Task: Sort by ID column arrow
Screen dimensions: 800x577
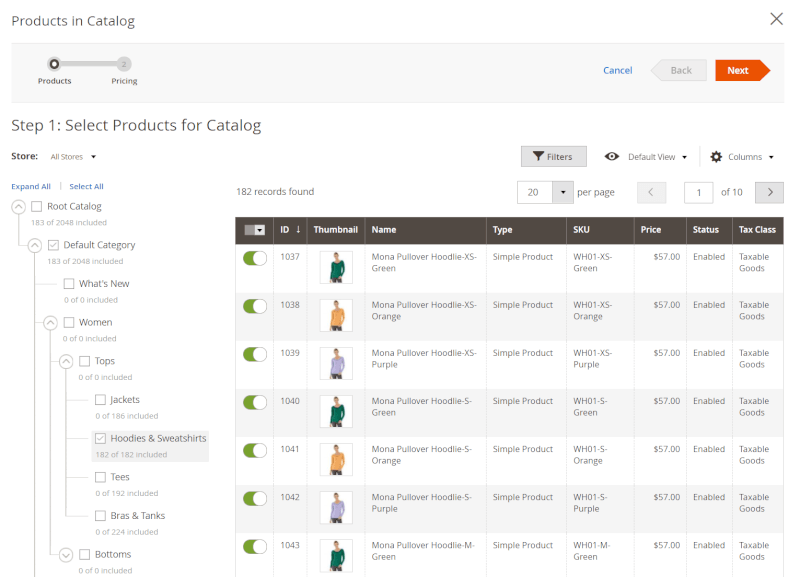Action: (298, 230)
